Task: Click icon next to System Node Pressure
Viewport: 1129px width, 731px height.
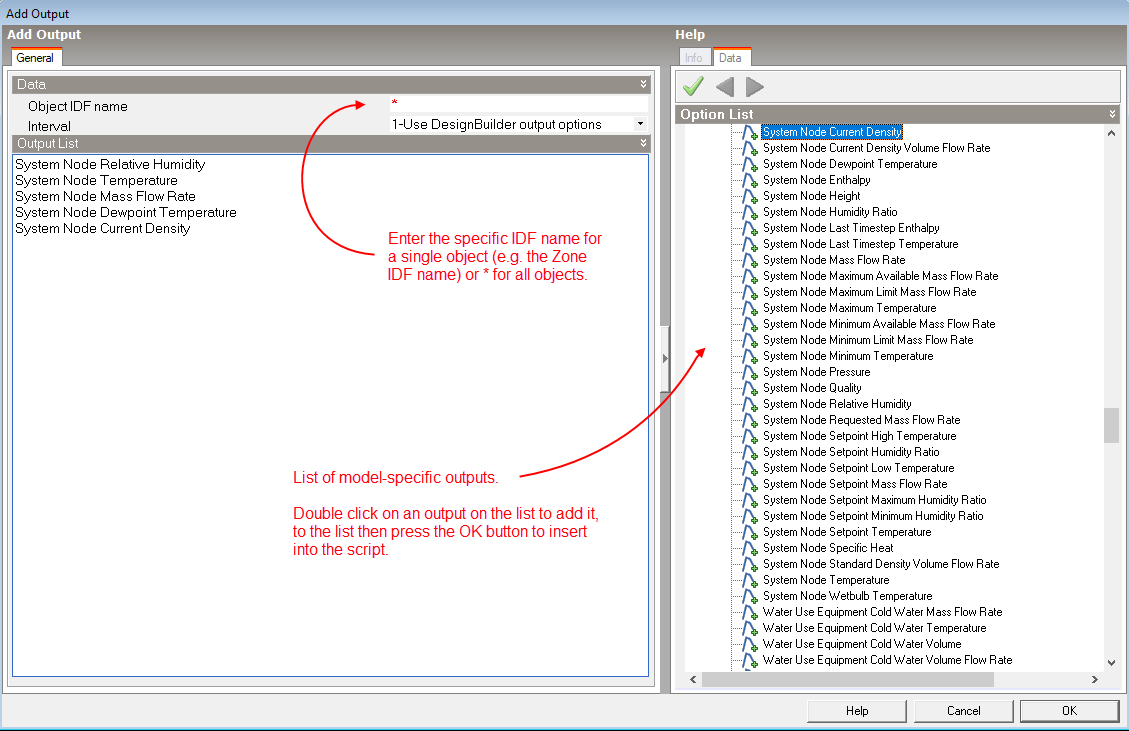Action: coord(749,372)
